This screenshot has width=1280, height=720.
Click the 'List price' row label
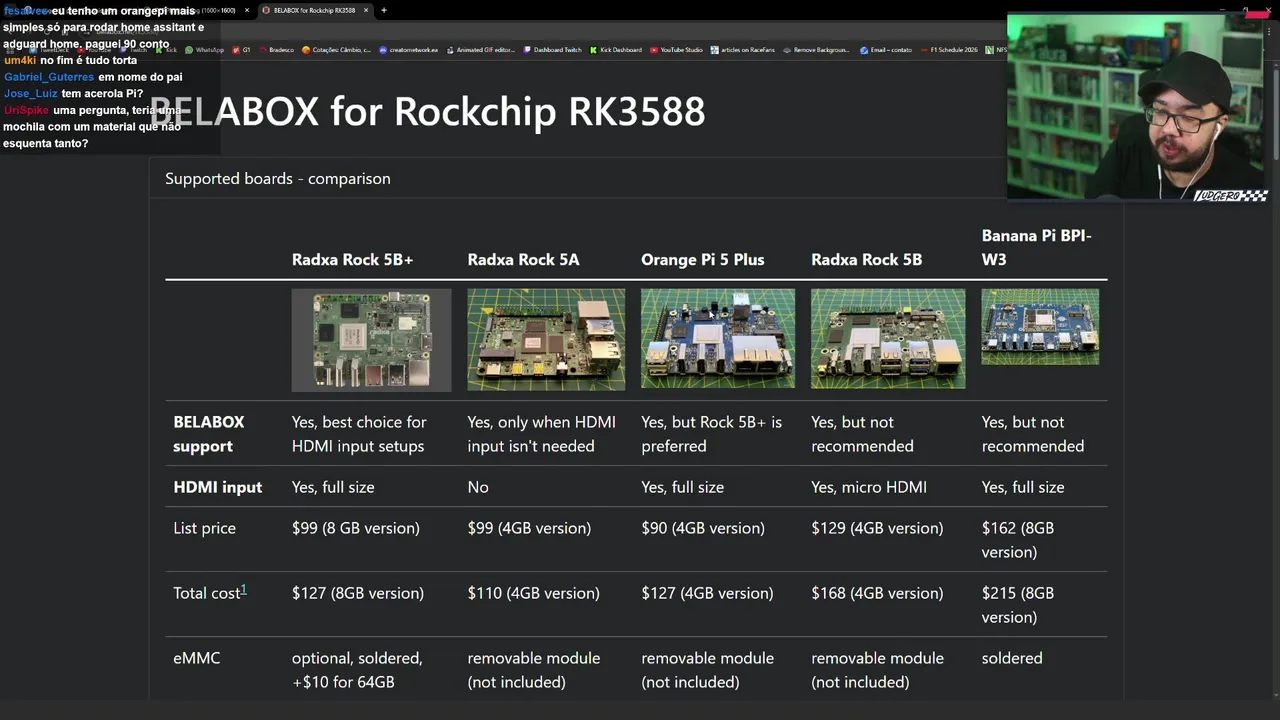[x=204, y=528]
